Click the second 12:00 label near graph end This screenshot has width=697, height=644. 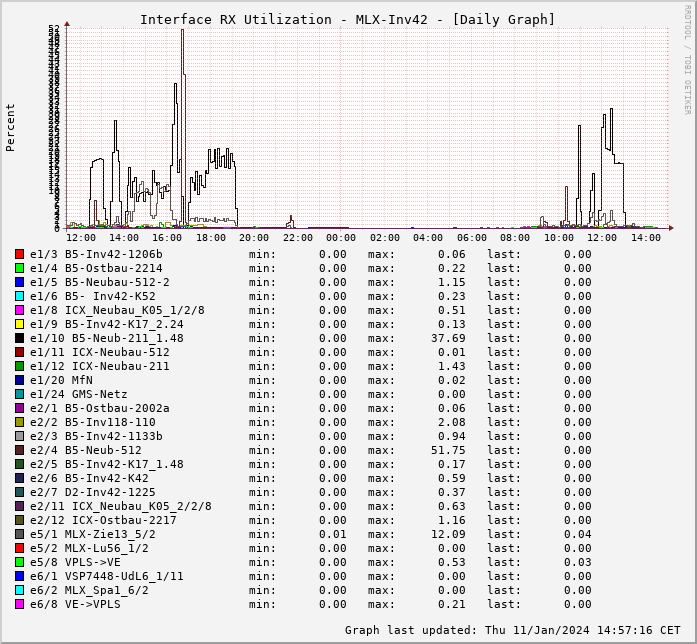602,238
